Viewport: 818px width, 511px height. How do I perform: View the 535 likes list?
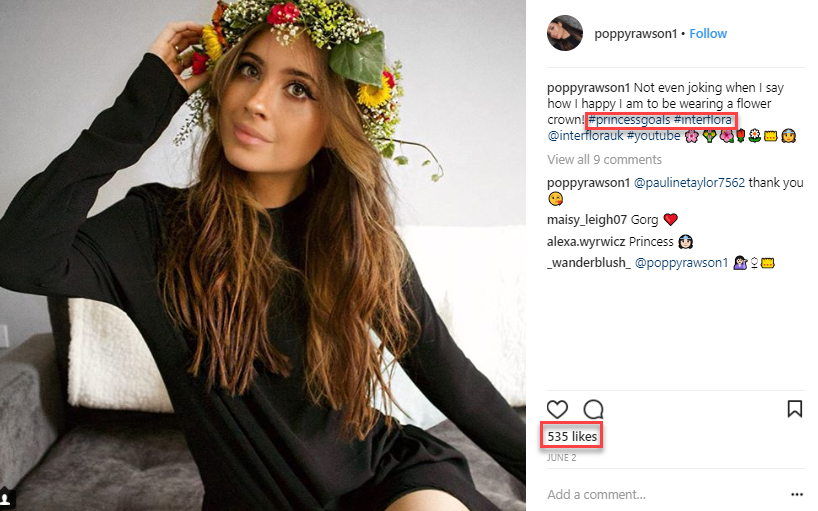572,437
